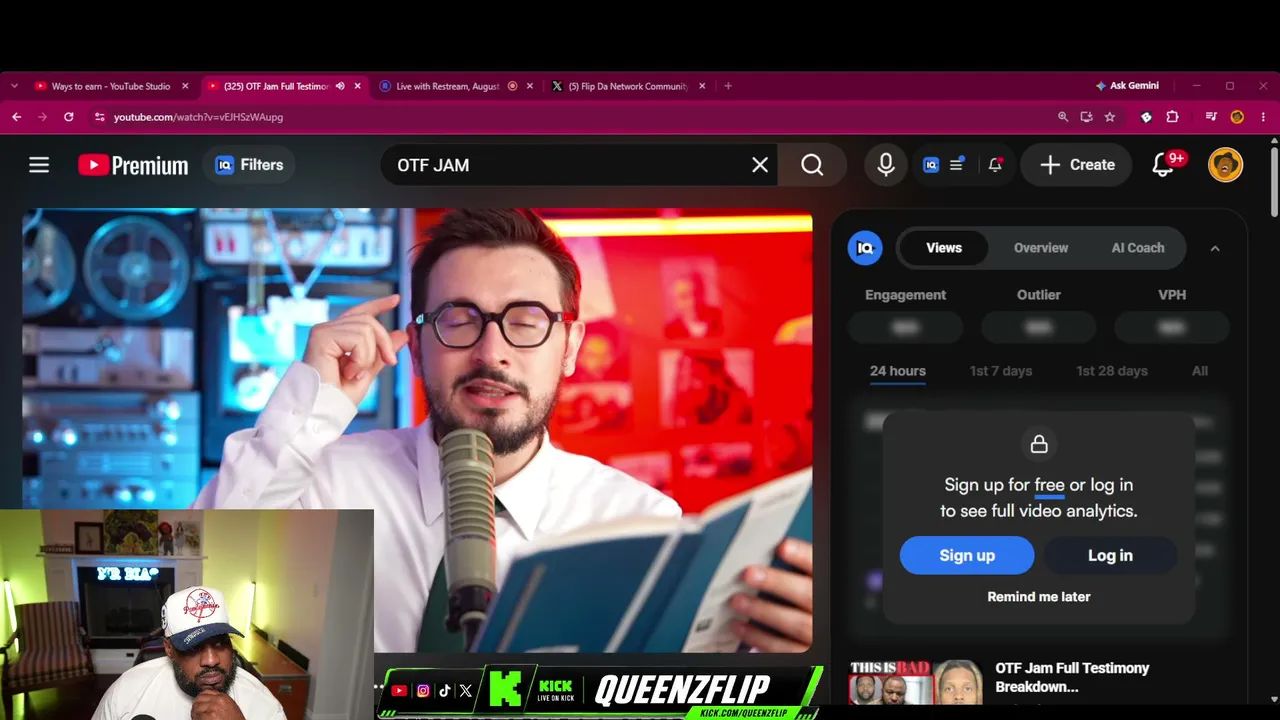Close the Live with Restream tab
Viewport: 1280px width, 720px height.
pos(530,86)
